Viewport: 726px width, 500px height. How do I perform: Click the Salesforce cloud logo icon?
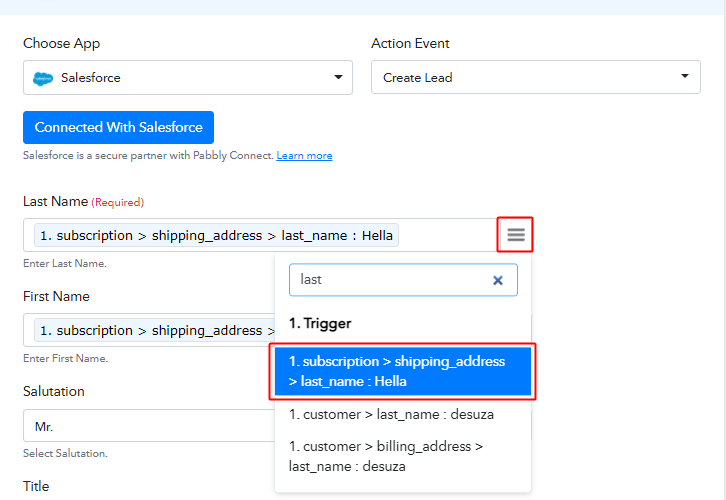coord(43,79)
